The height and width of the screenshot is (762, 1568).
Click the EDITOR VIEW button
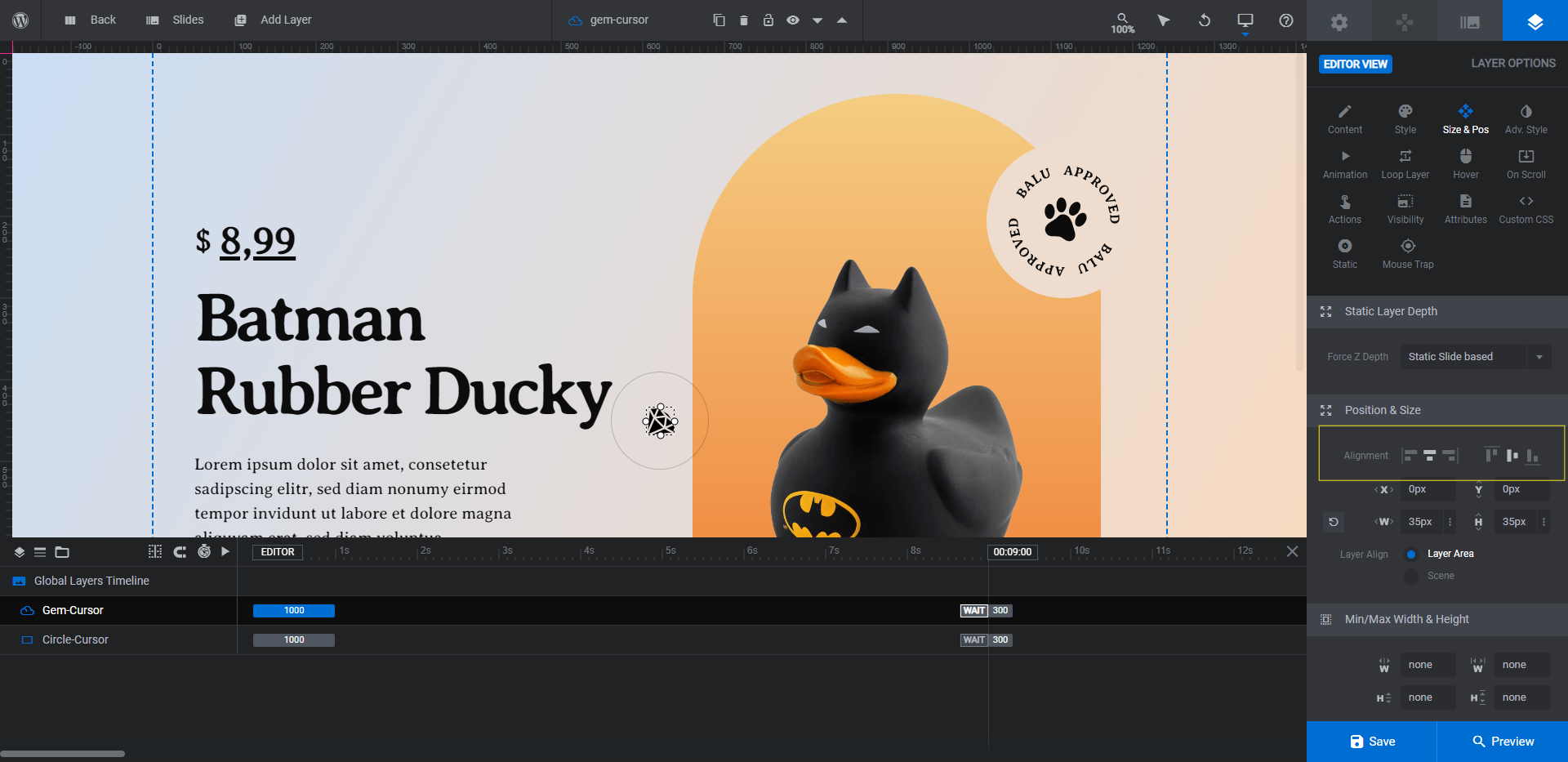1356,64
